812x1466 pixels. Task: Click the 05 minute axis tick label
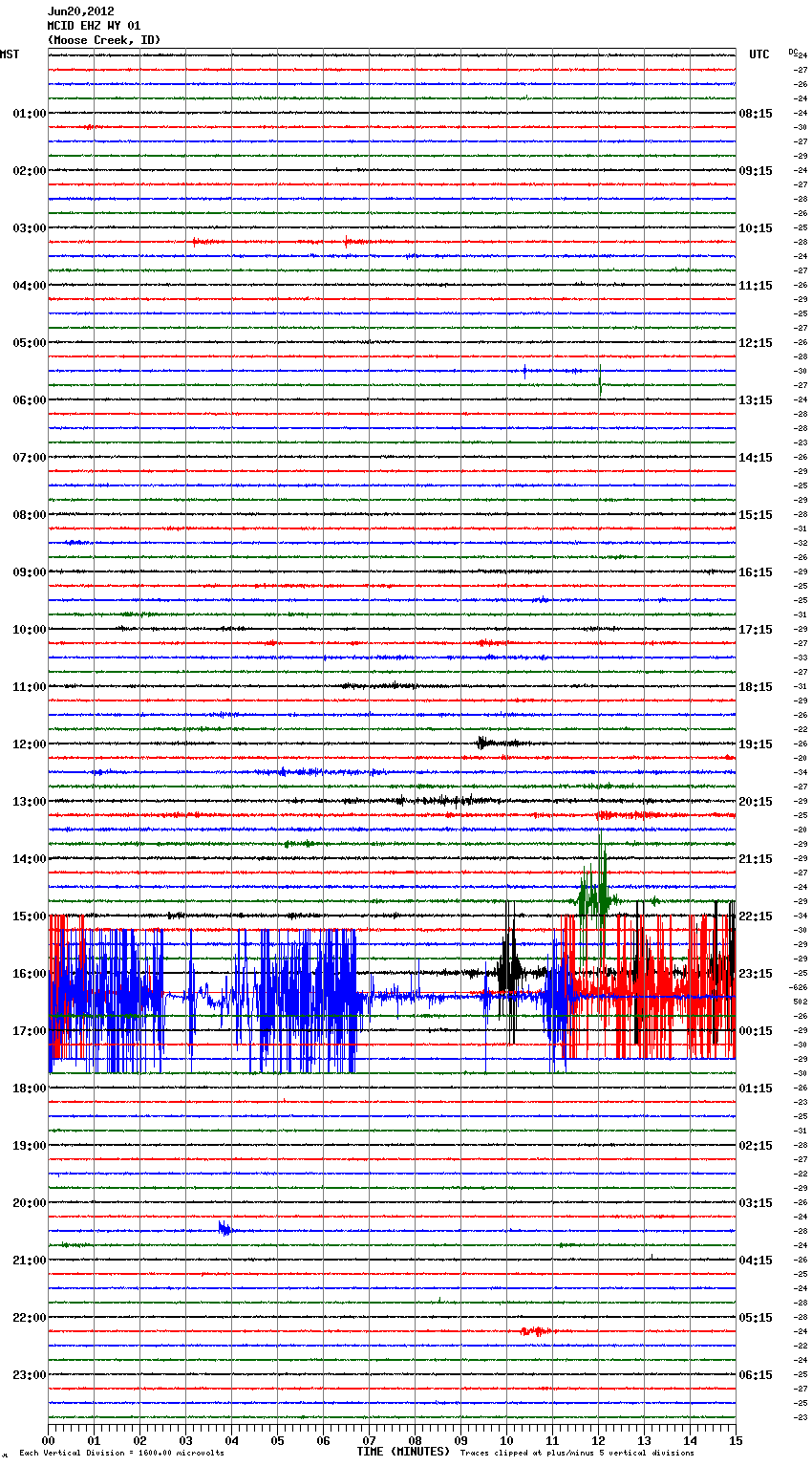tap(278, 1440)
